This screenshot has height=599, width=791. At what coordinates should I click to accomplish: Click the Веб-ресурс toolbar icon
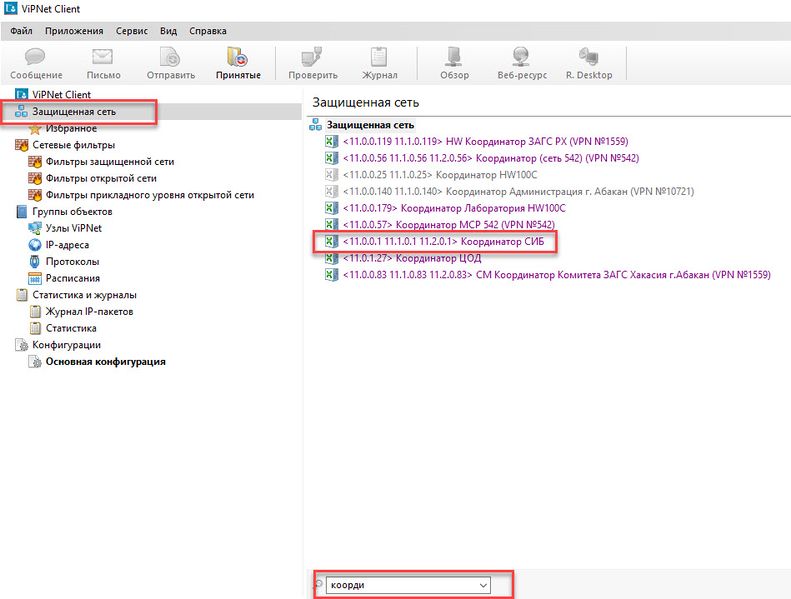(x=521, y=57)
